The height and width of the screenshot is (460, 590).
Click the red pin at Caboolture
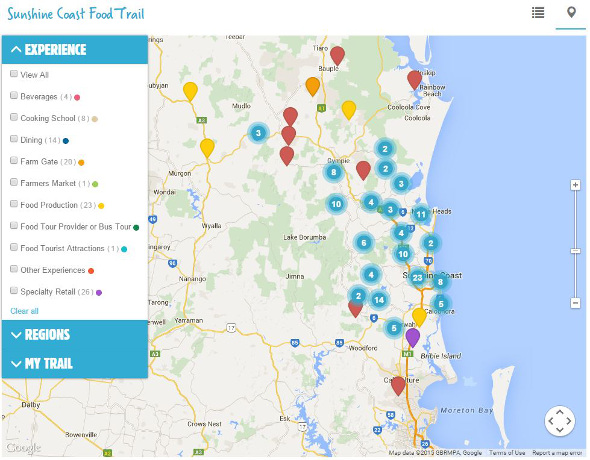pos(398,386)
